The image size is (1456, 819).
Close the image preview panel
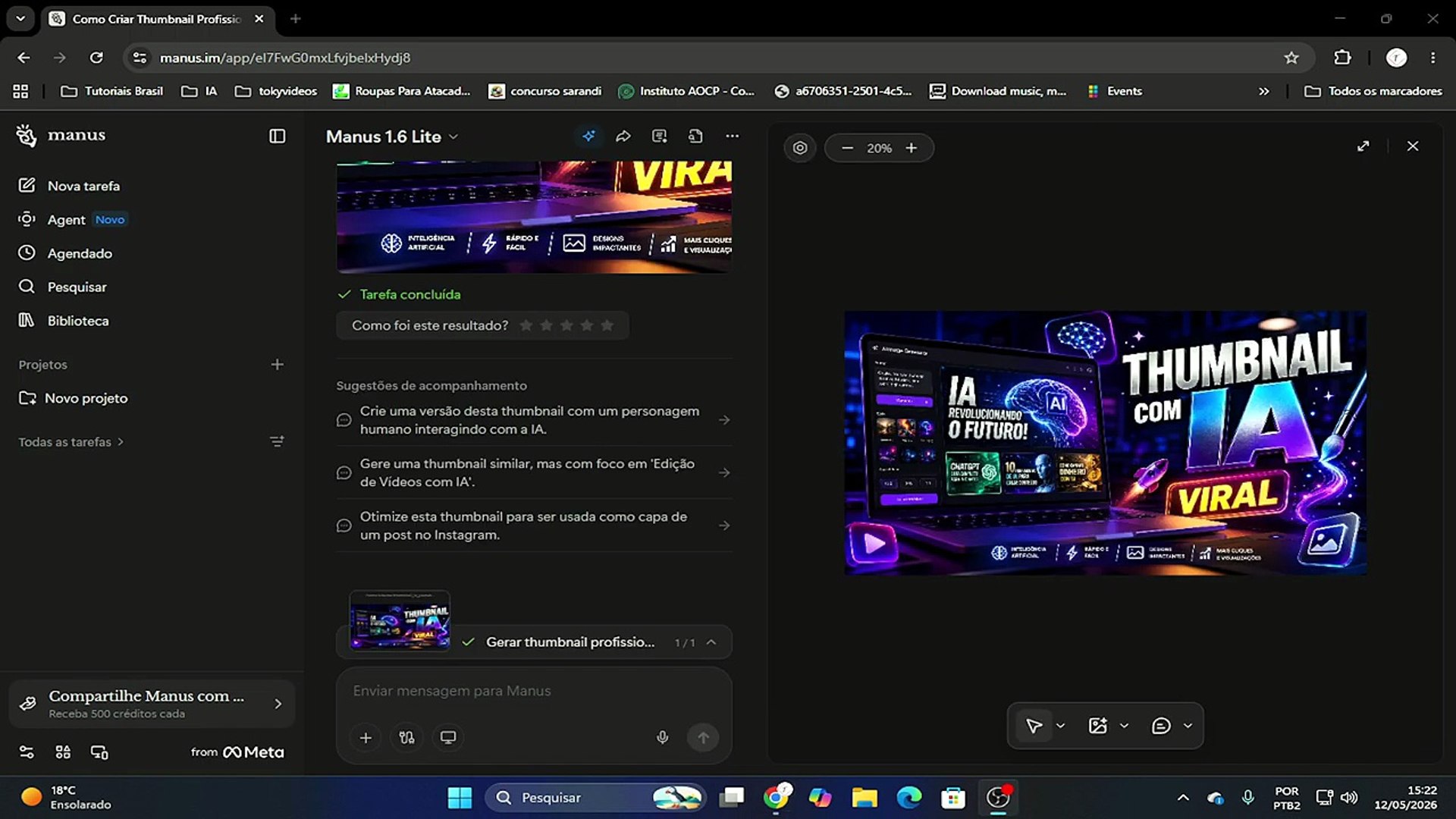(x=1412, y=146)
